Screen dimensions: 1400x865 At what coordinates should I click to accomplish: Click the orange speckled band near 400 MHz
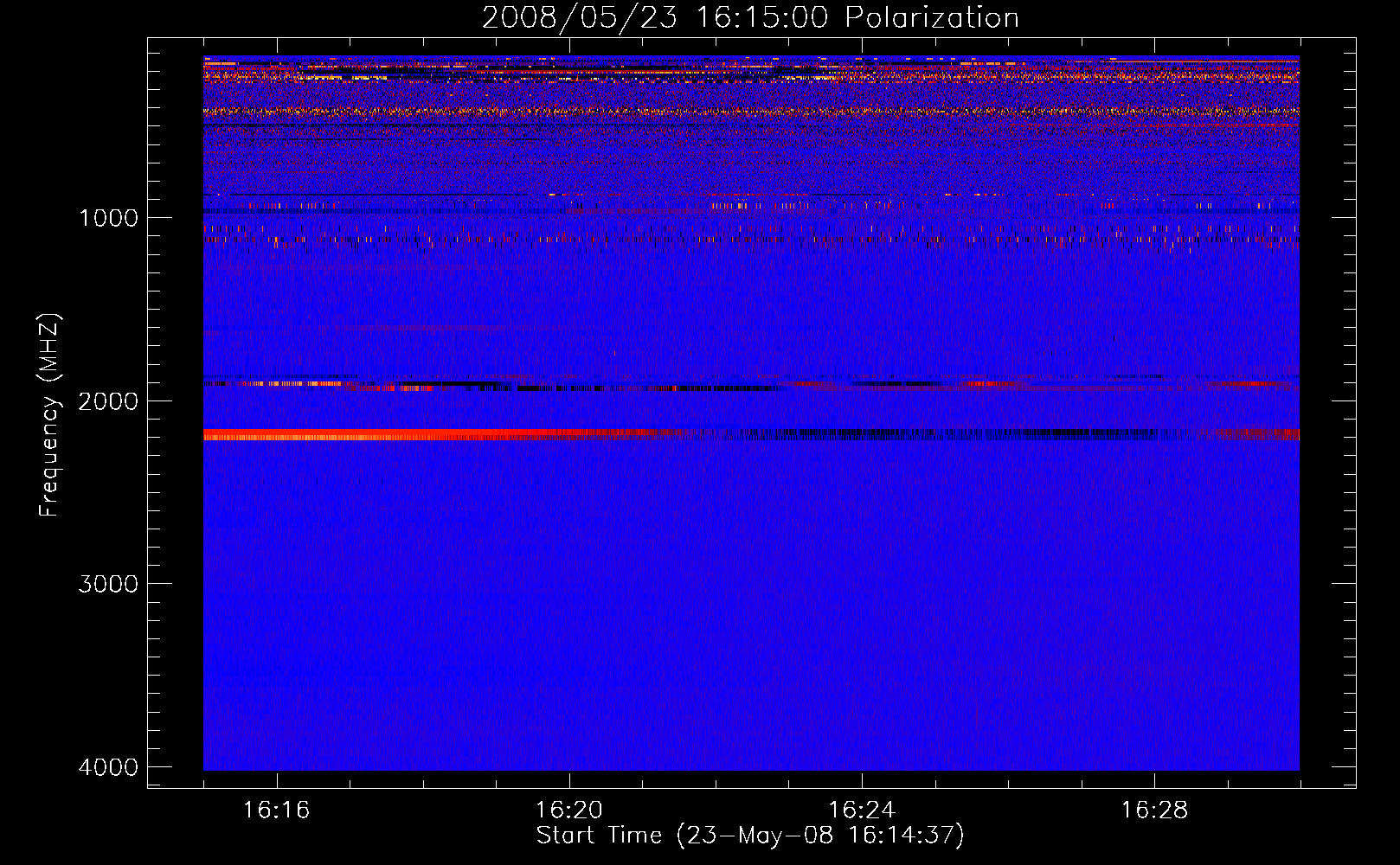point(751,112)
